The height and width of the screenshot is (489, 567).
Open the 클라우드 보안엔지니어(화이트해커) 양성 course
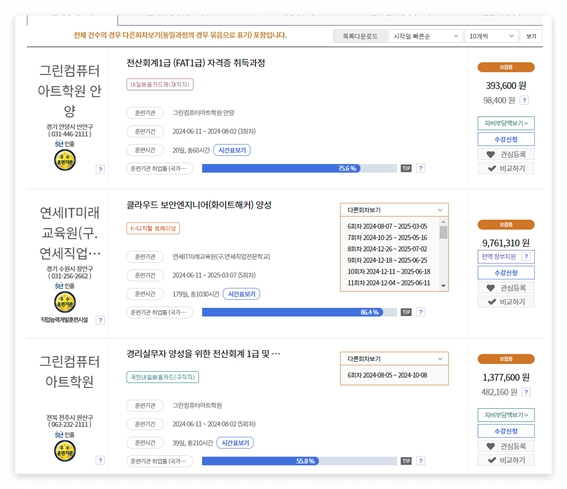(199, 205)
